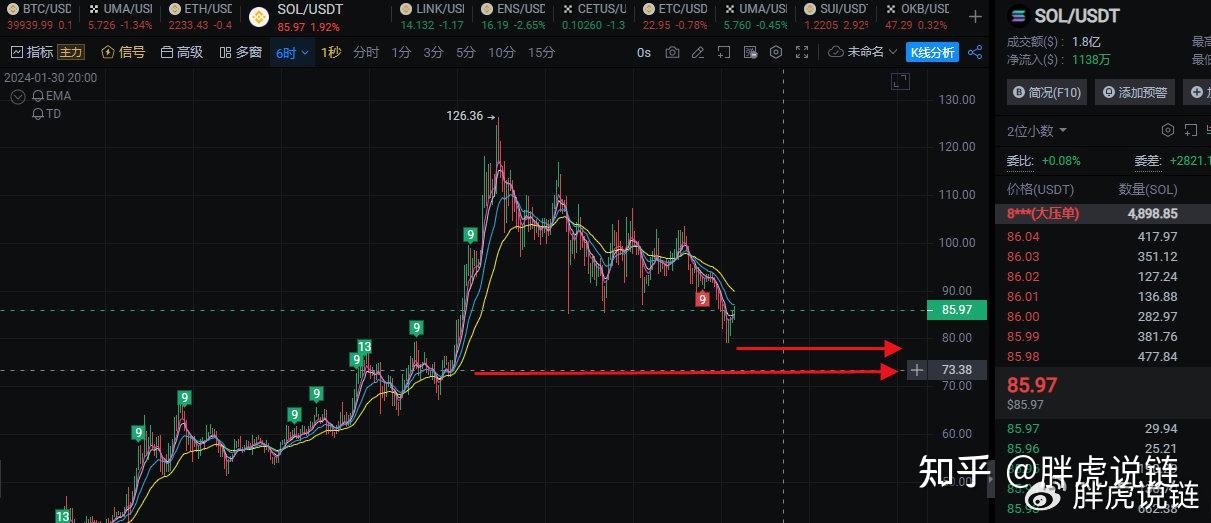The height and width of the screenshot is (523, 1211).
Task: Select the 1秒 timeframe
Action: pos(330,52)
